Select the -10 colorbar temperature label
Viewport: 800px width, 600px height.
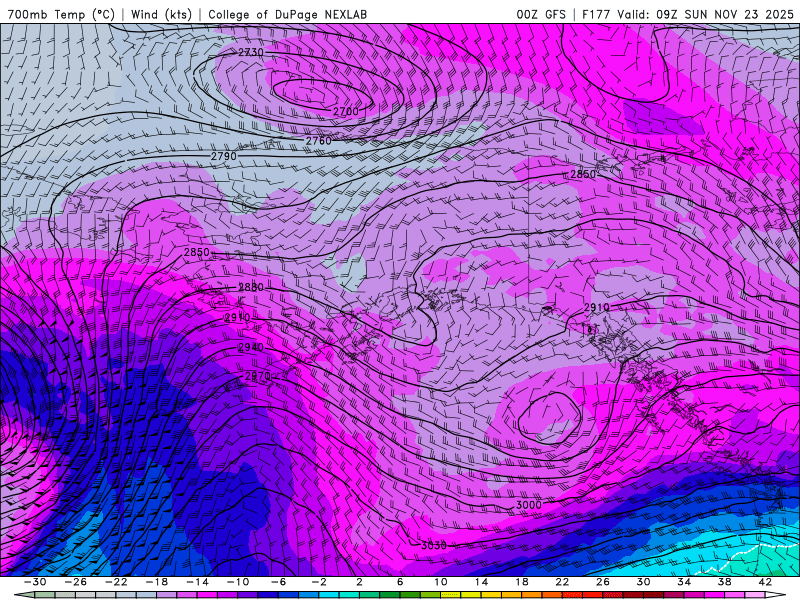[x=238, y=582]
